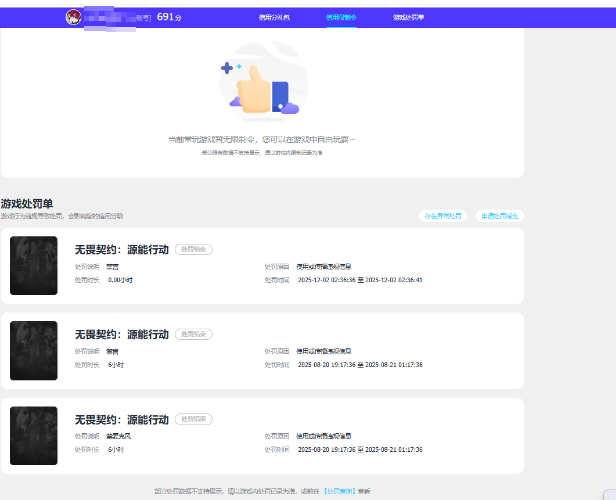The width and height of the screenshot is (616, 500).
Task: Click the status badge on the 禁麦克风 penalty card
Action: coord(194,419)
